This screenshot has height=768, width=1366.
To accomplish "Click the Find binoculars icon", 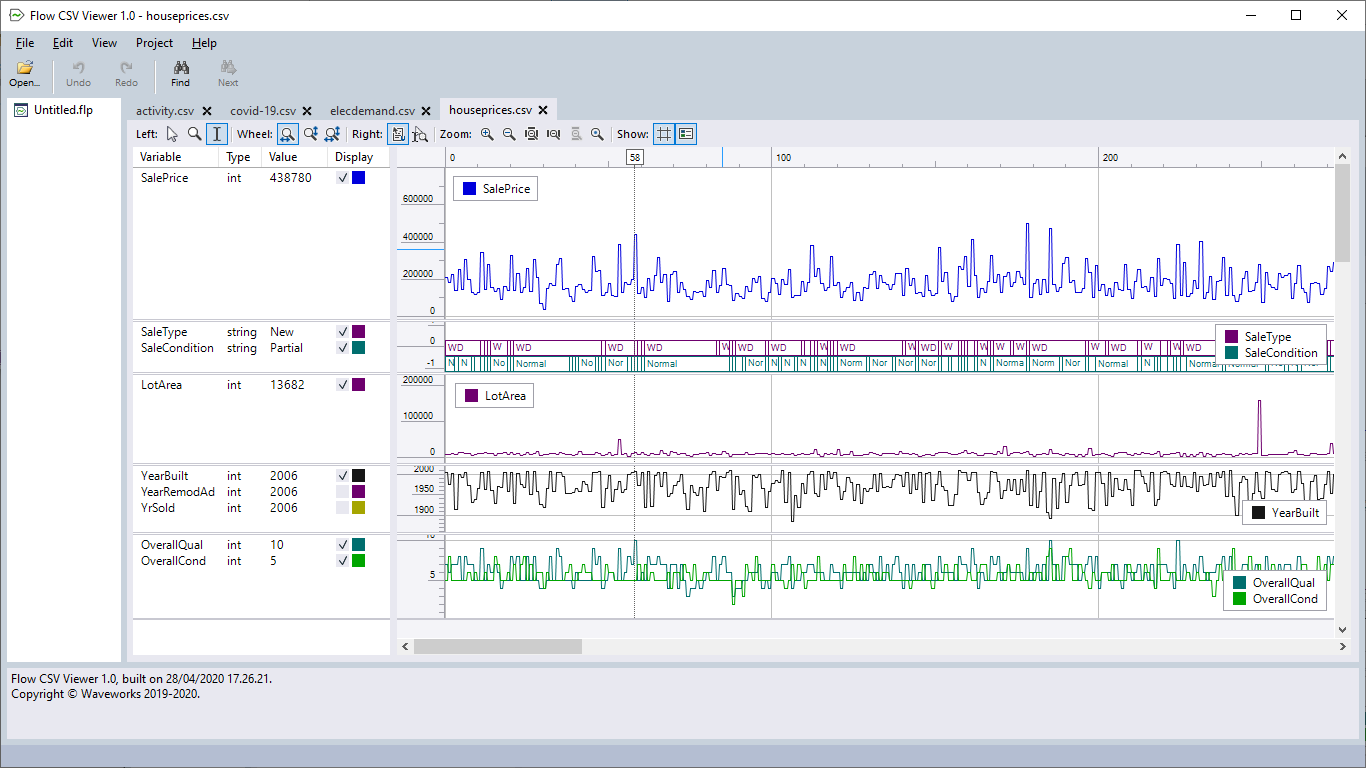I will tap(180, 73).
